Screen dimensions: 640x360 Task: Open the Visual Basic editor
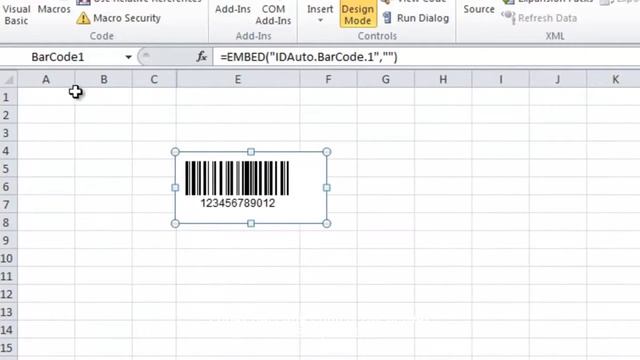coord(16,14)
